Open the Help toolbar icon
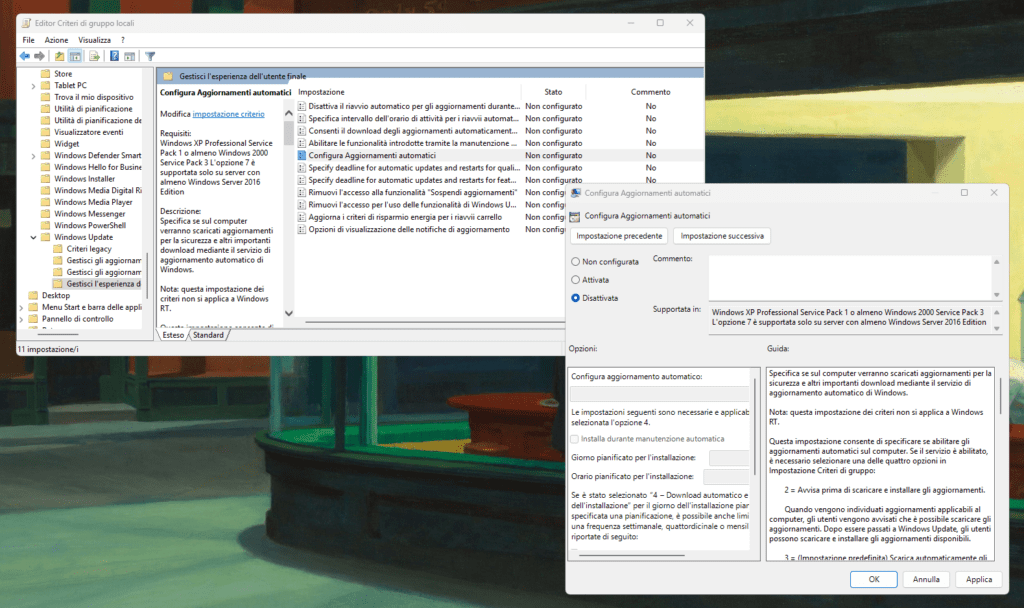 click(x=114, y=56)
